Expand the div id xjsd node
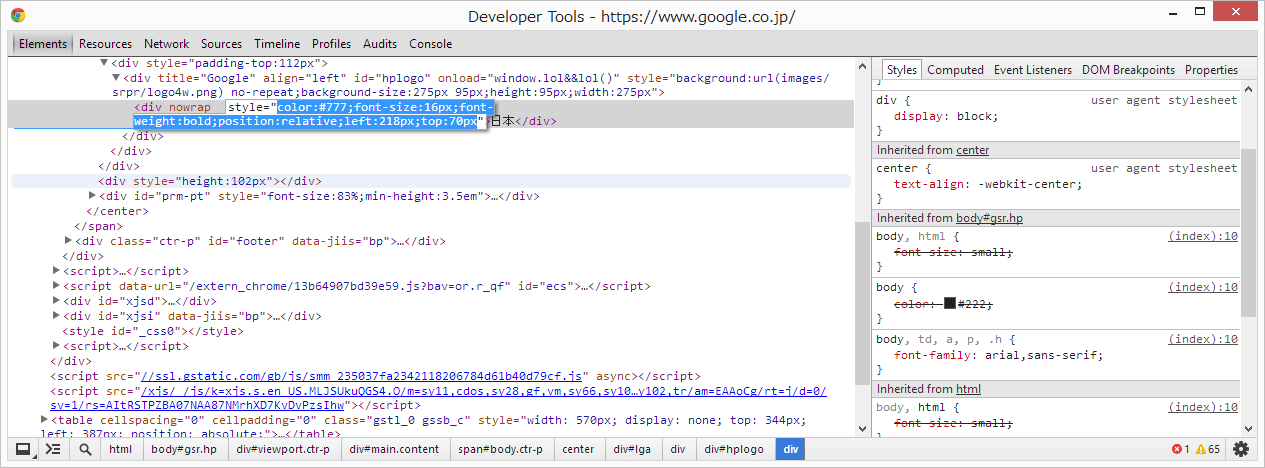 click(57, 301)
